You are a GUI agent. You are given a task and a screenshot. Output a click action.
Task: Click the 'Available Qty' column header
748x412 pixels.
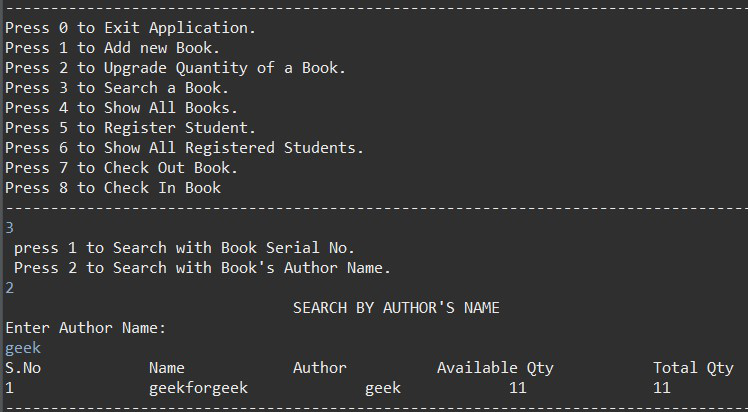pos(495,369)
